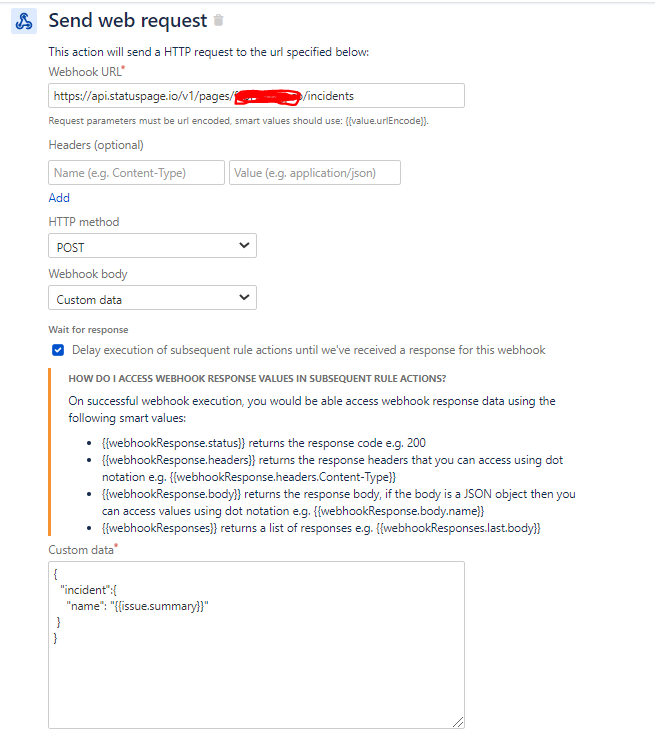Click the {{value.urlEncode}} hint text

click(x=386, y=121)
